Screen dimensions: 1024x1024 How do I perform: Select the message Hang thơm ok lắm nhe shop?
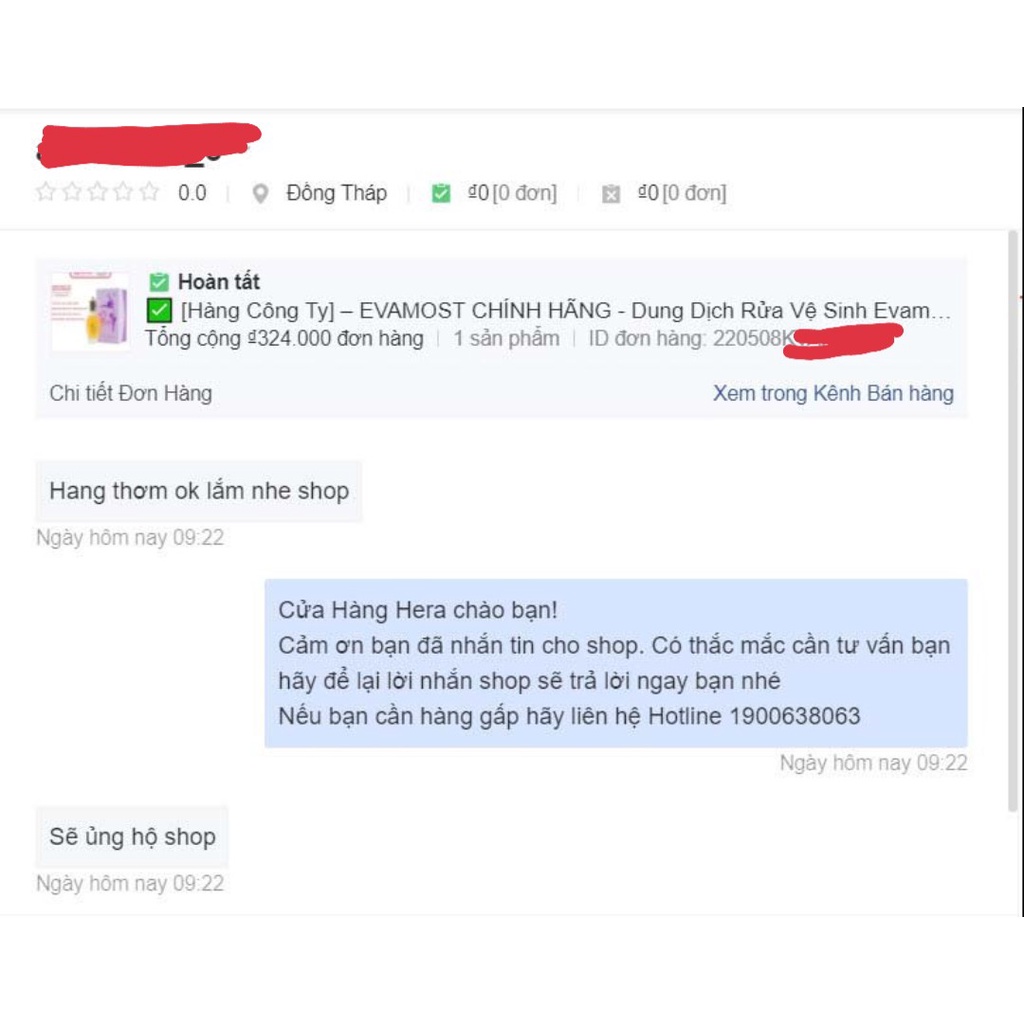[199, 491]
